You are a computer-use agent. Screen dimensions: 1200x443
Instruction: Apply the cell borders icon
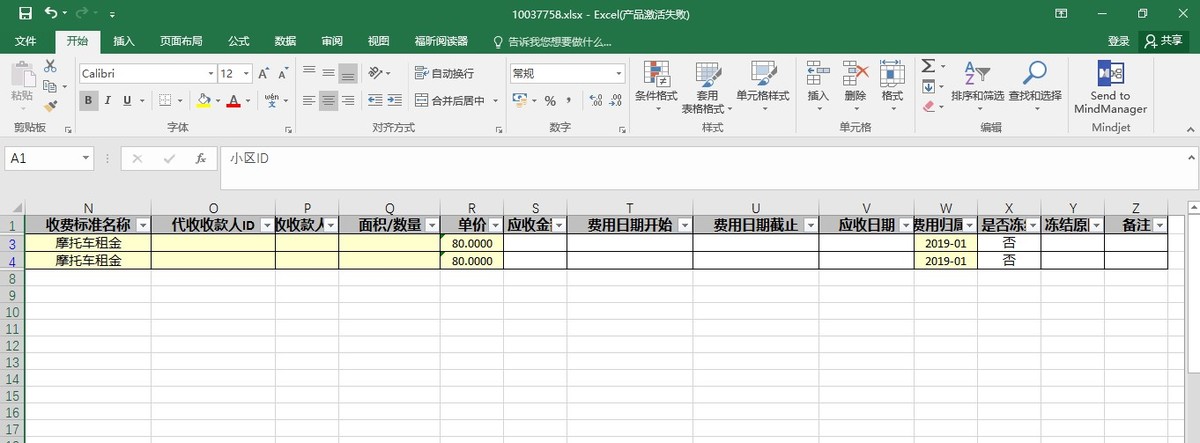point(166,101)
